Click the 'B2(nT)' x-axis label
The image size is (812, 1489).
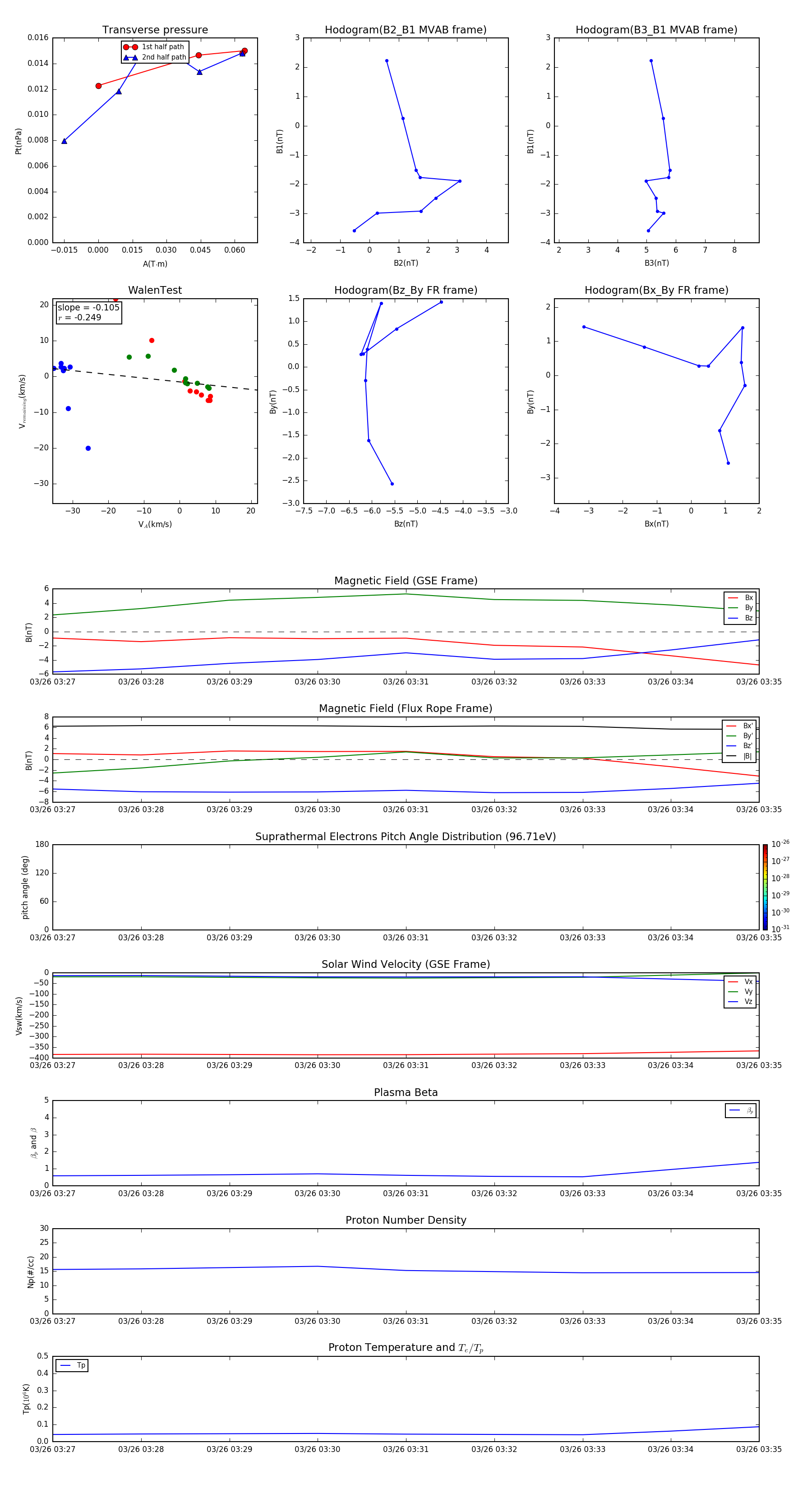click(x=406, y=263)
